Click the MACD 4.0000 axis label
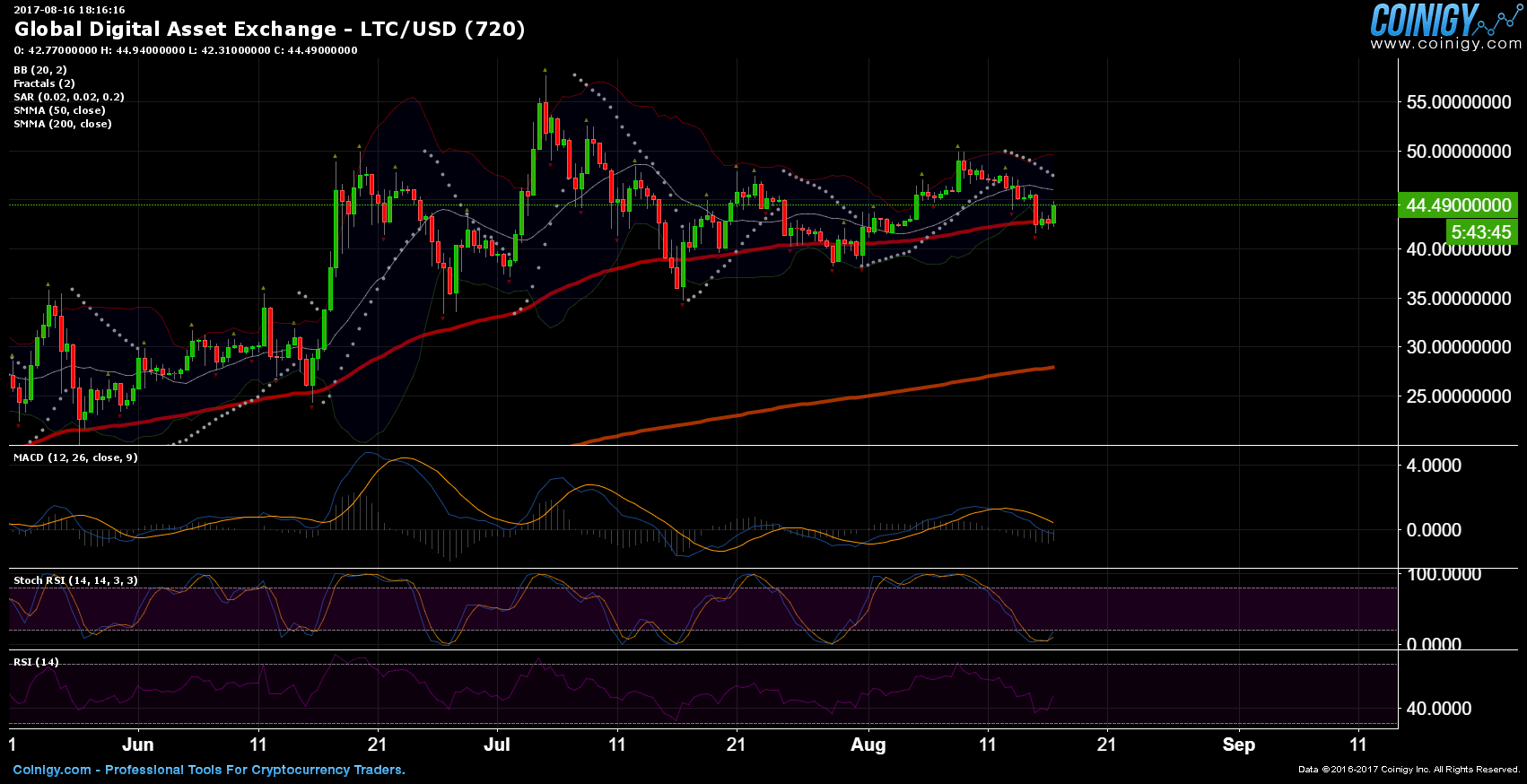Screen dimensions: 1527x784 (1434, 465)
